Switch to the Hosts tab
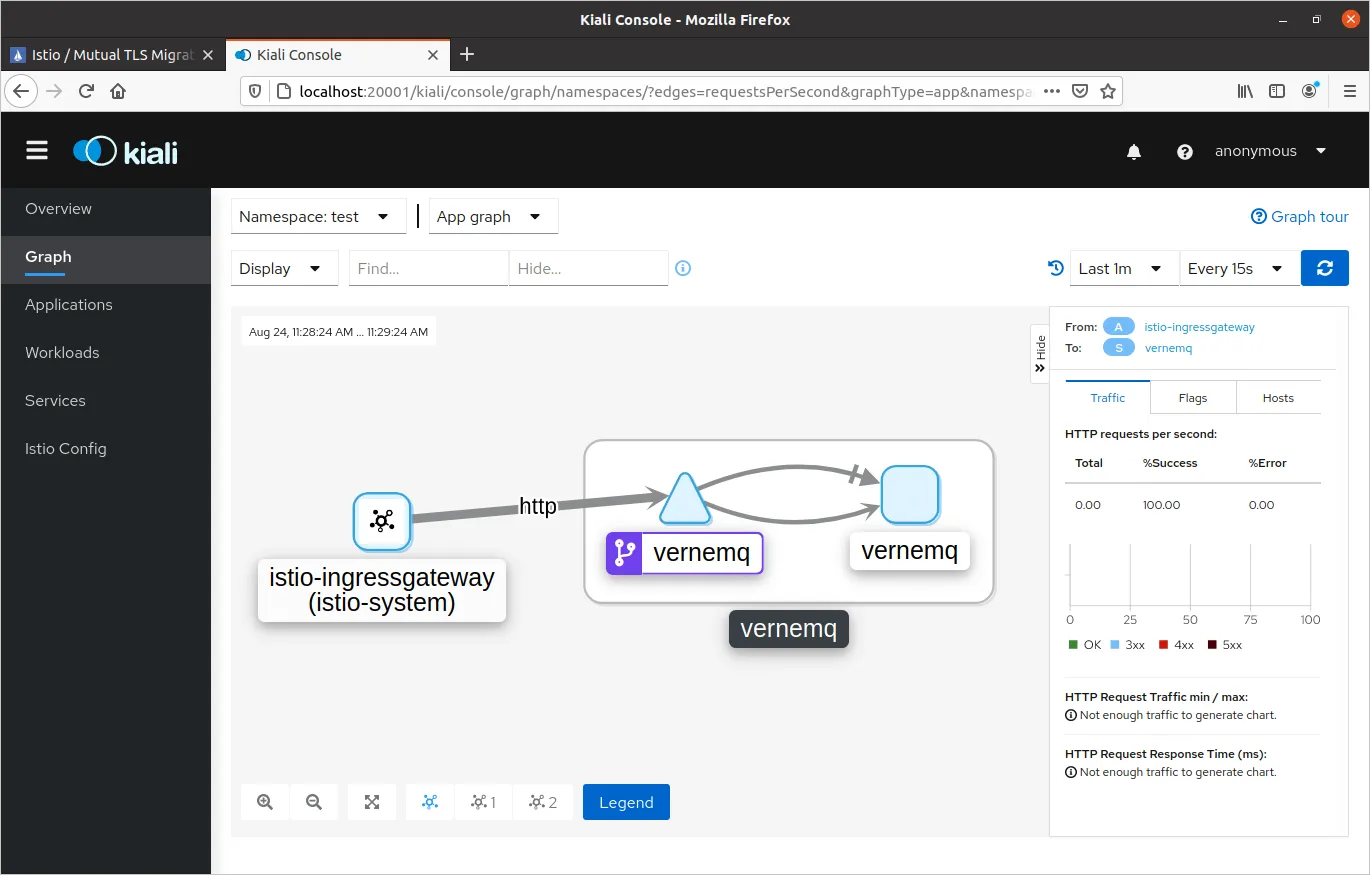Screen dimensions: 1370x875 1278,397
